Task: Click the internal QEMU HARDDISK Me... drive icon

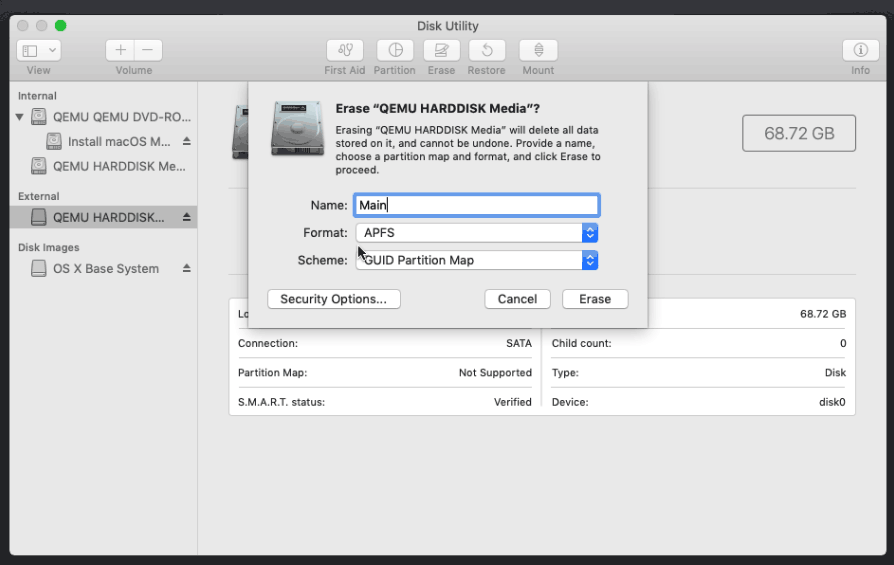Action: [x=39, y=166]
